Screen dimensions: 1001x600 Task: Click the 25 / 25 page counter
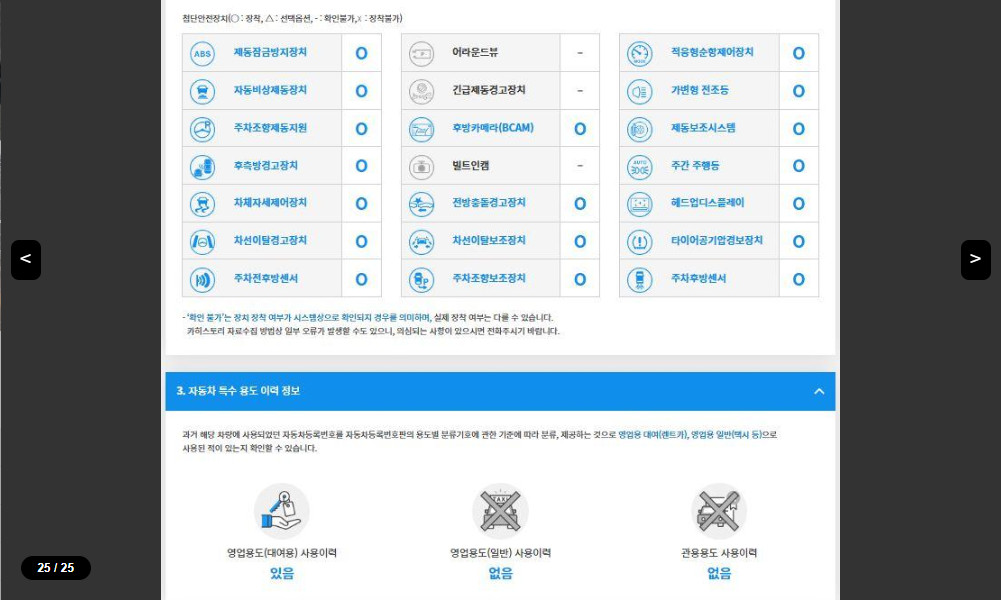tap(56, 568)
